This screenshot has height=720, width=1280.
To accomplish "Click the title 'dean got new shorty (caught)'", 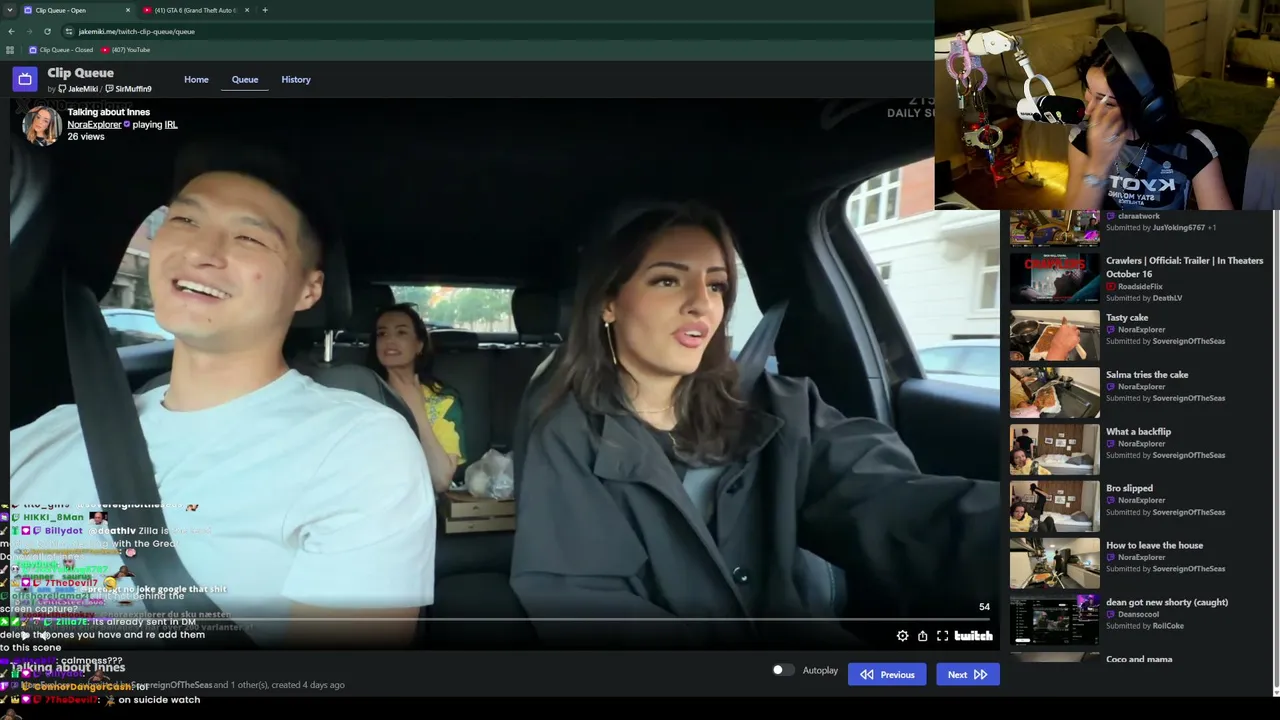I will (x=1167, y=603).
